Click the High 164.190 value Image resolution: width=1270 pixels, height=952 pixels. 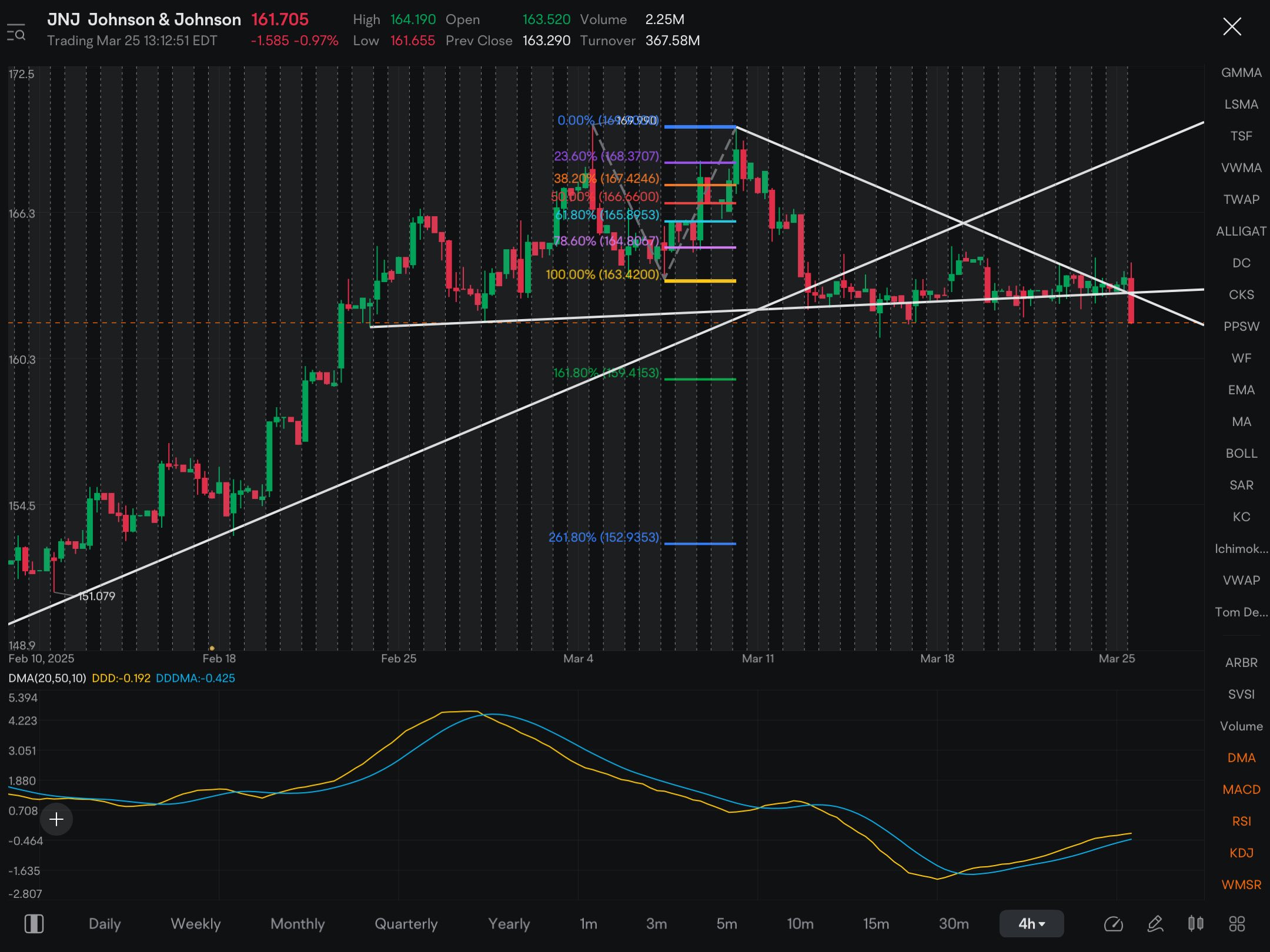click(413, 19)
